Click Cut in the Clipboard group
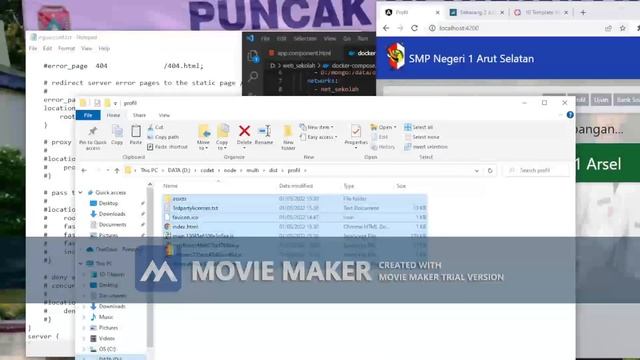The image size is (640, 360). click(156, 127)
